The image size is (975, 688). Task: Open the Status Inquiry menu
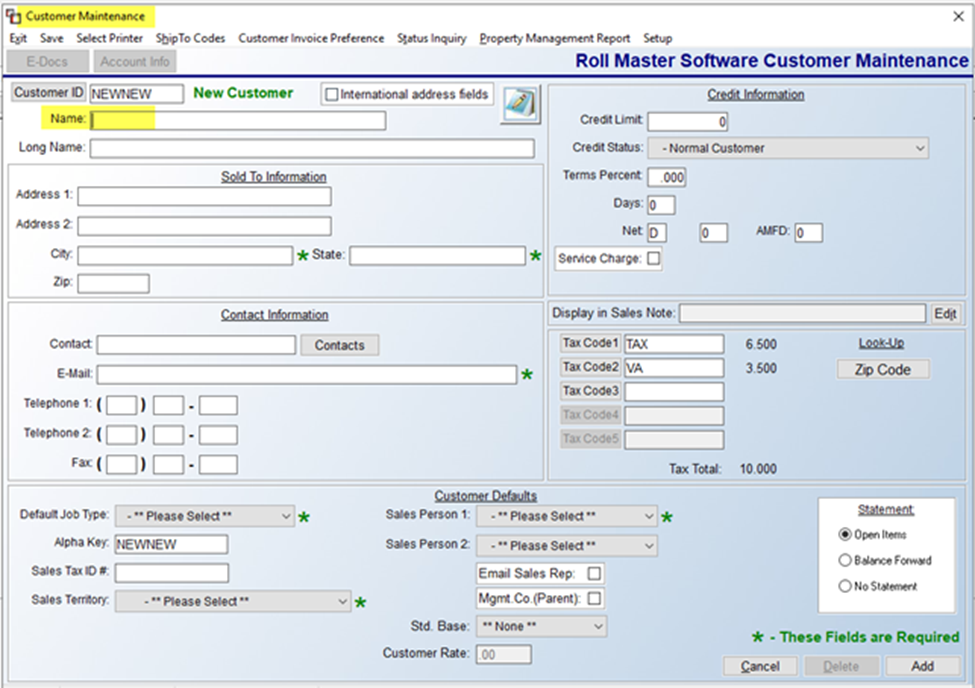pos(431,38)
